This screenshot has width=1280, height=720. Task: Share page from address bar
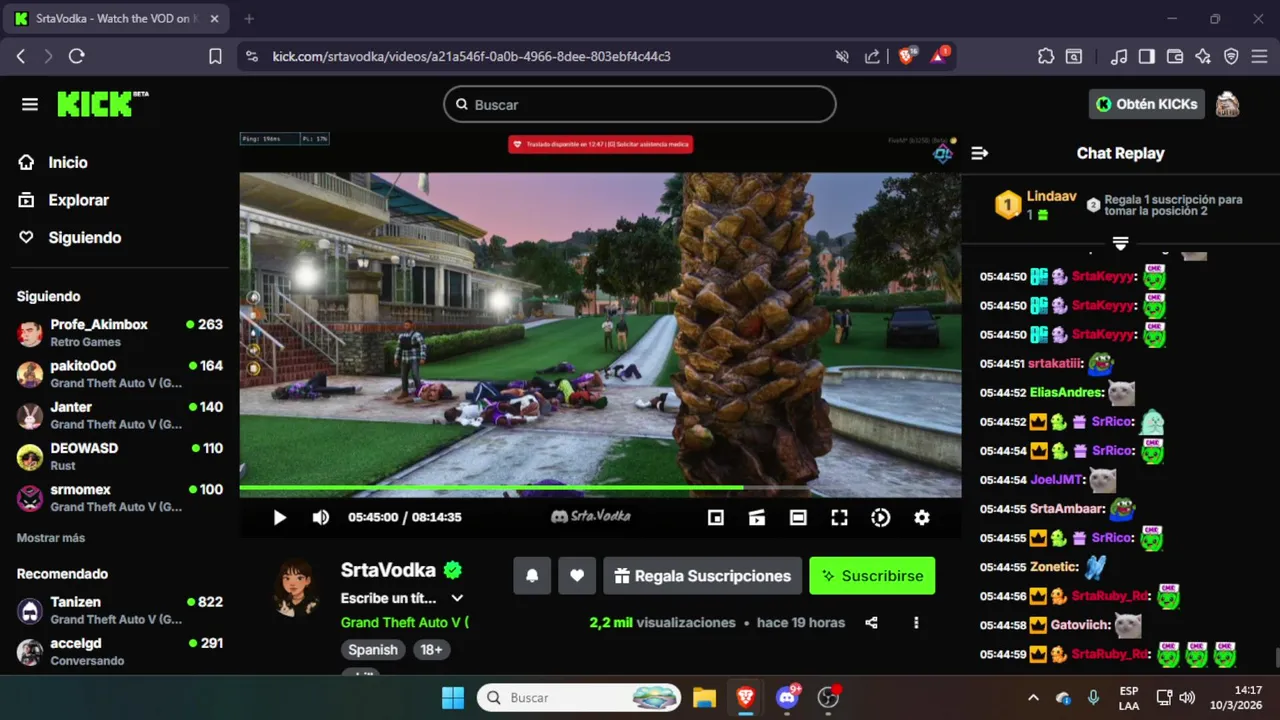coord(872,56)
